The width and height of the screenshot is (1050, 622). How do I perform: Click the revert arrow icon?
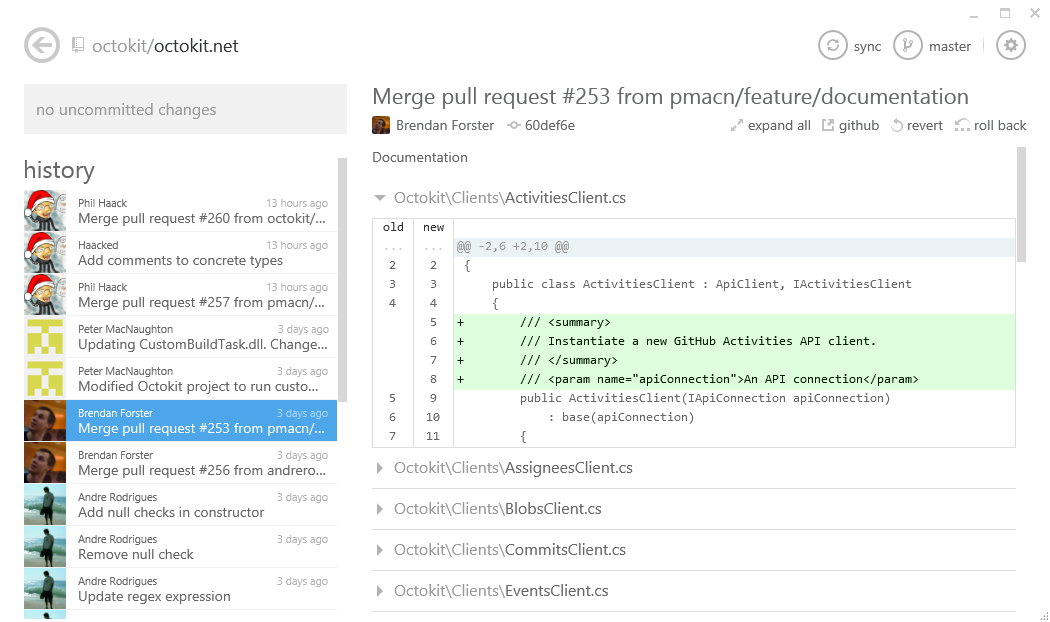click(x=897, y=125)
